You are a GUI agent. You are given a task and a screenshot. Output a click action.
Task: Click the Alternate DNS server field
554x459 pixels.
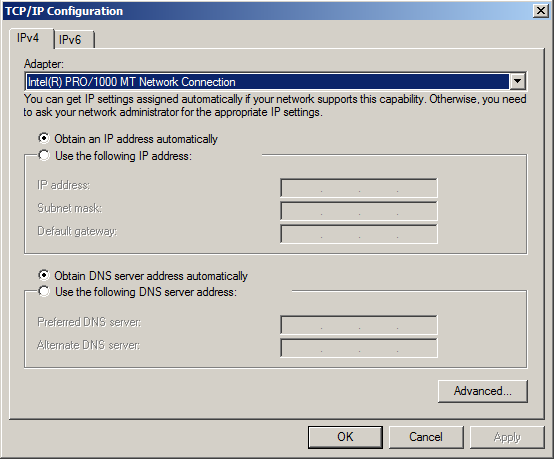[x=359, y=348]
